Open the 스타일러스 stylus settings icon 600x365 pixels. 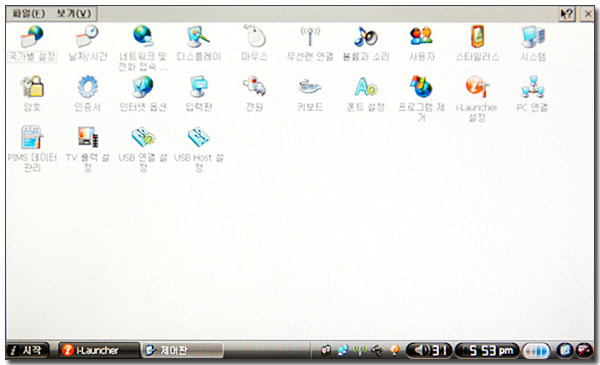pos(477,36)
